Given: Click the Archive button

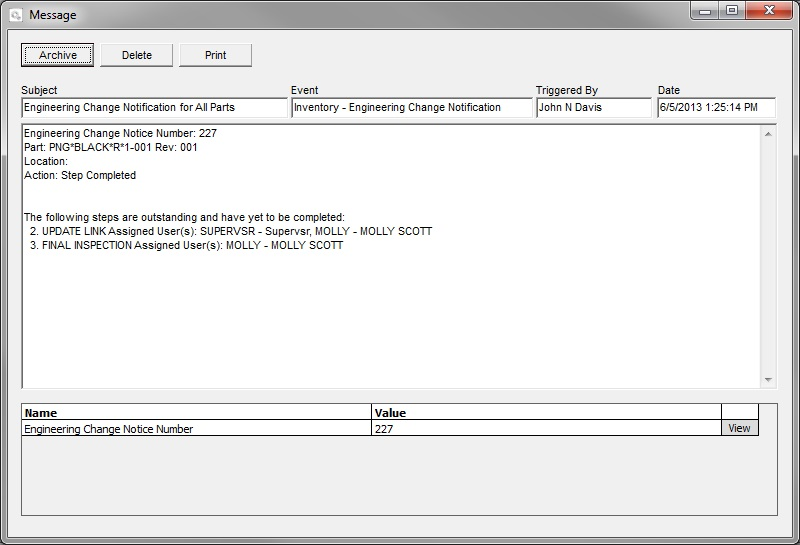Looking at the screenshot, I should click(x=57, y=55).
